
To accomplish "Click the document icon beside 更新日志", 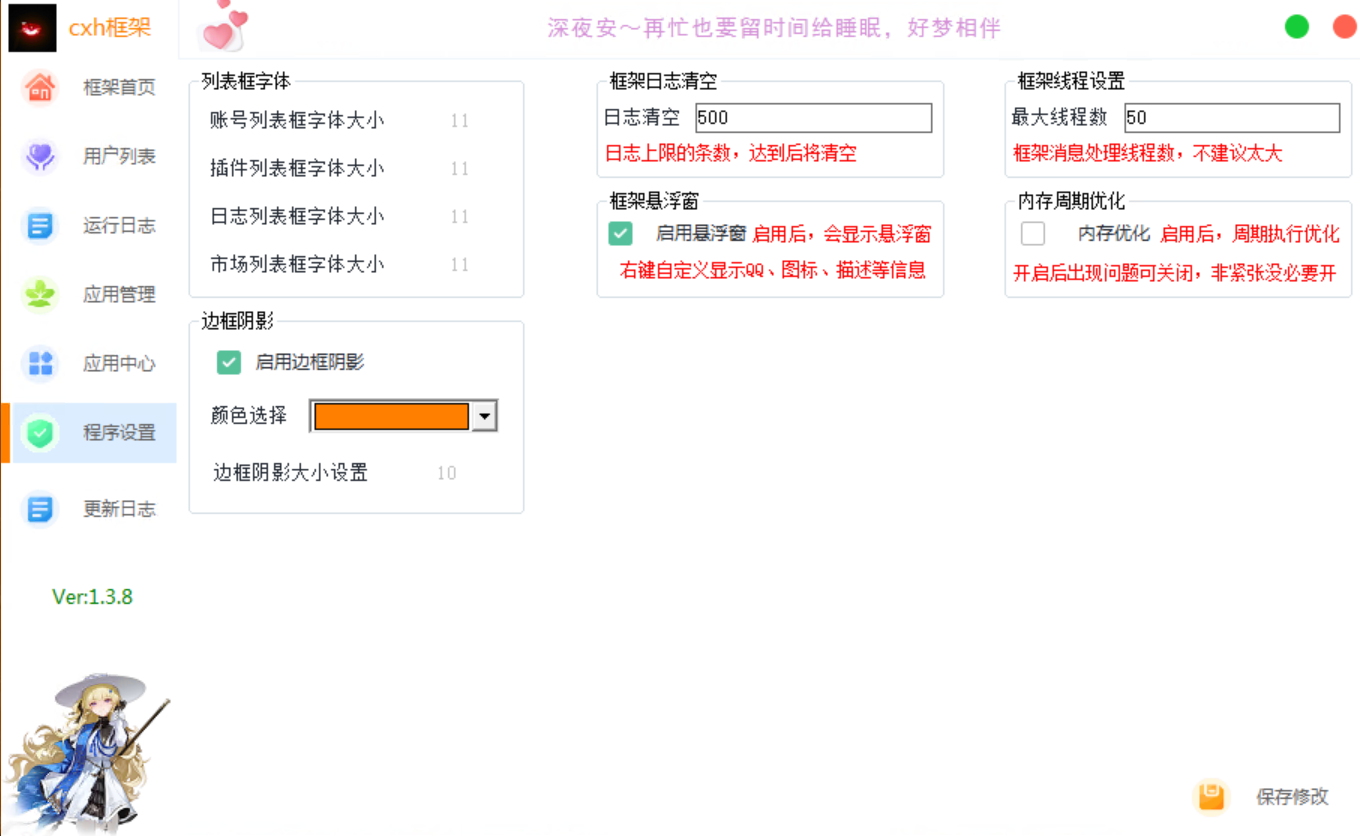I will tap(40, 509).
